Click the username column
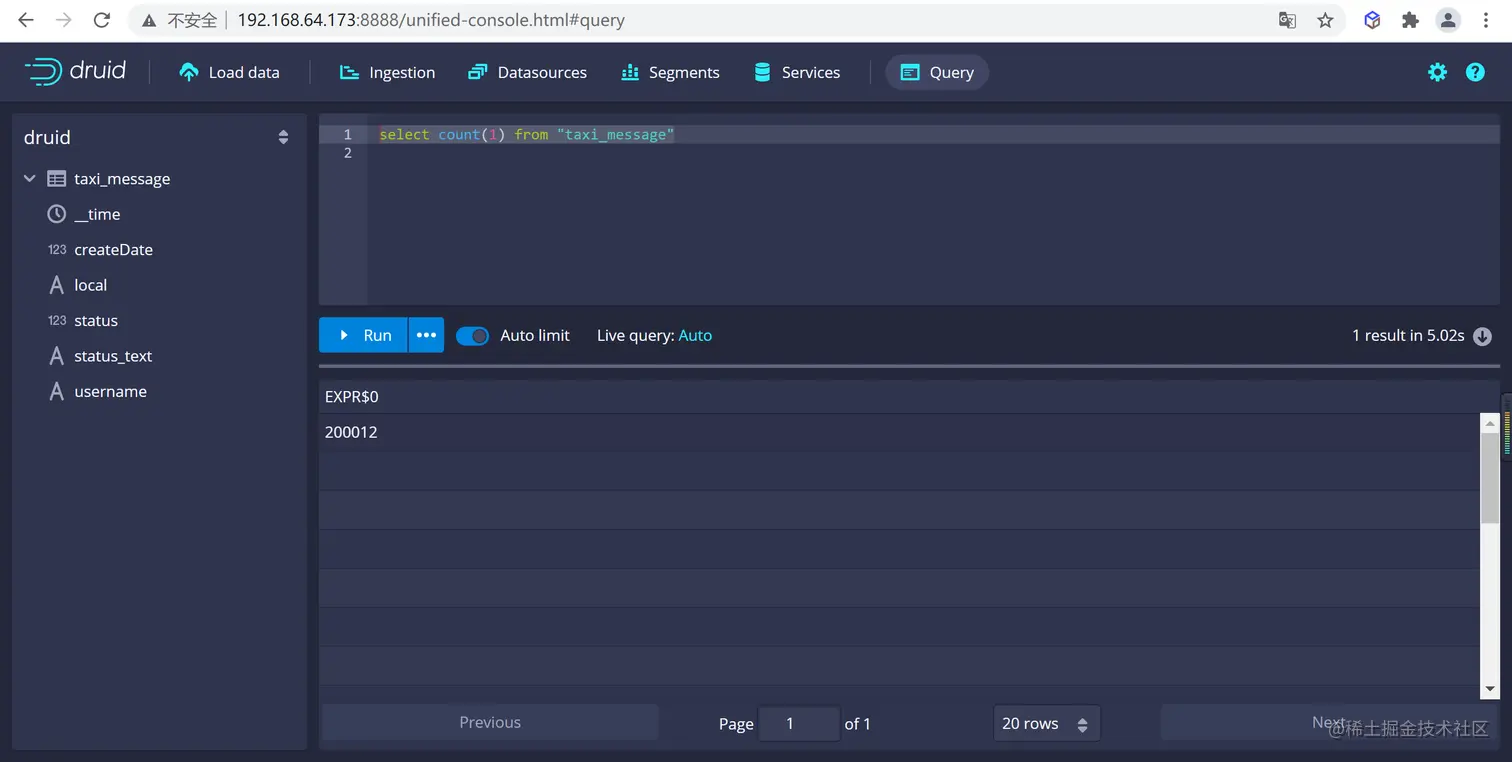 [x=110, y=392]
